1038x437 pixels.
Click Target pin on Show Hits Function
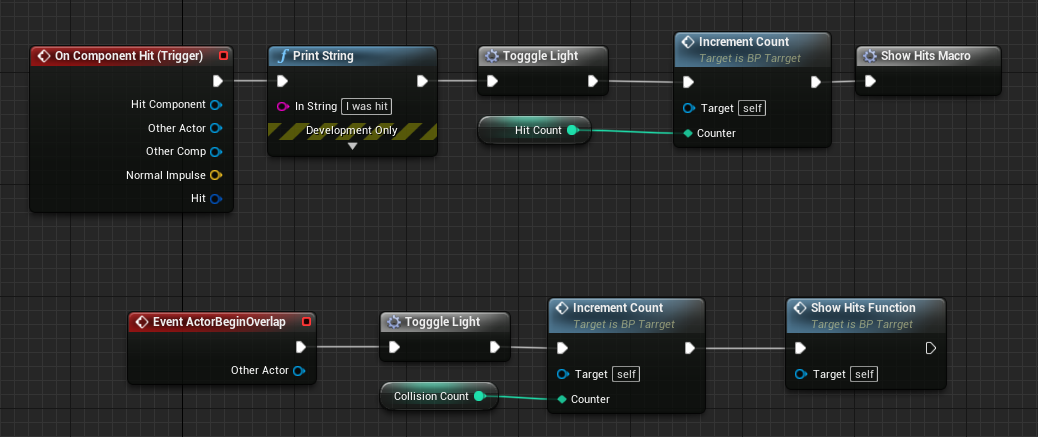point(800,374)
